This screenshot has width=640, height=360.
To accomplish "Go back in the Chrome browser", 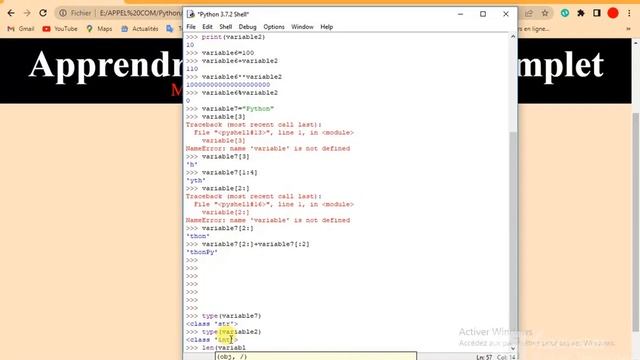I will coord(11,13).
